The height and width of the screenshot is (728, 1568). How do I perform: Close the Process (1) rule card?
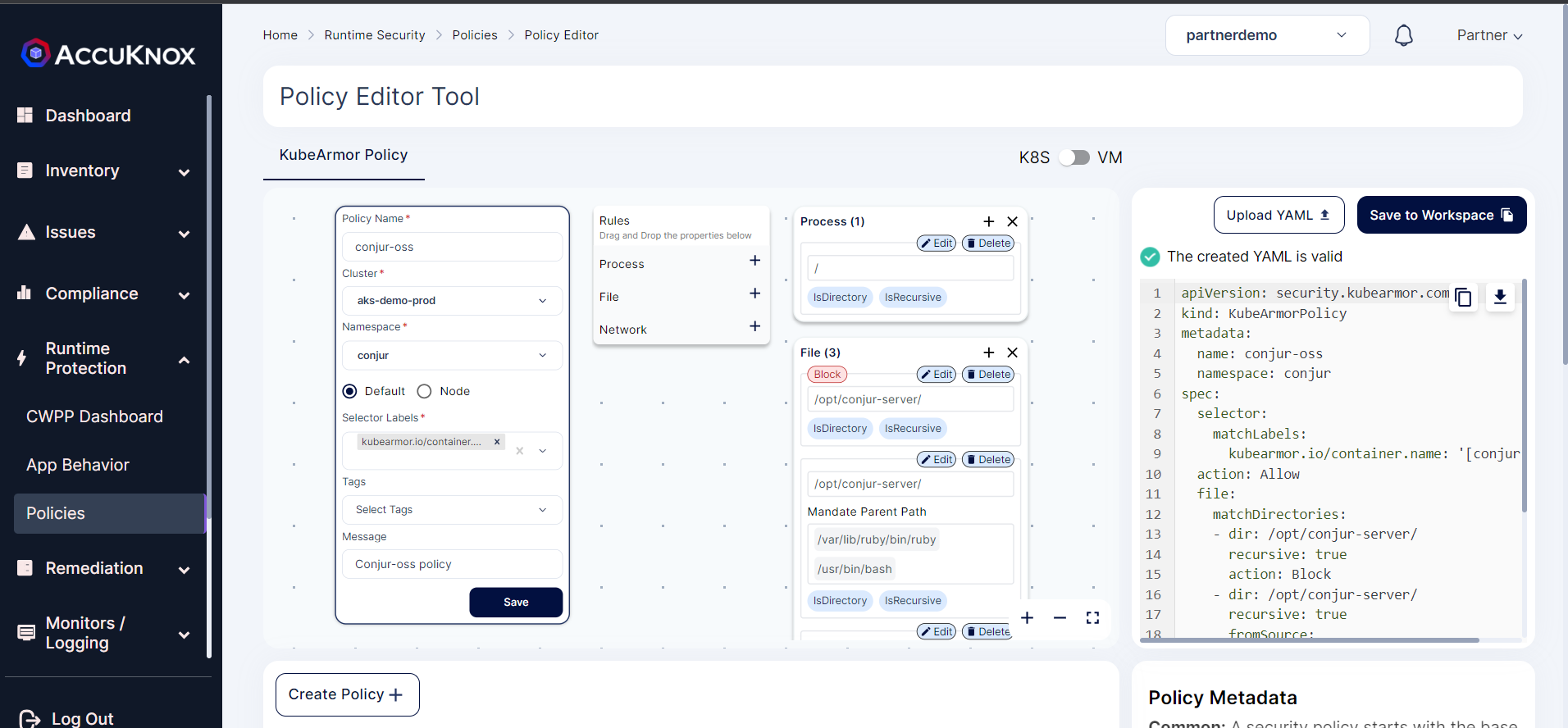point(1013,221)
